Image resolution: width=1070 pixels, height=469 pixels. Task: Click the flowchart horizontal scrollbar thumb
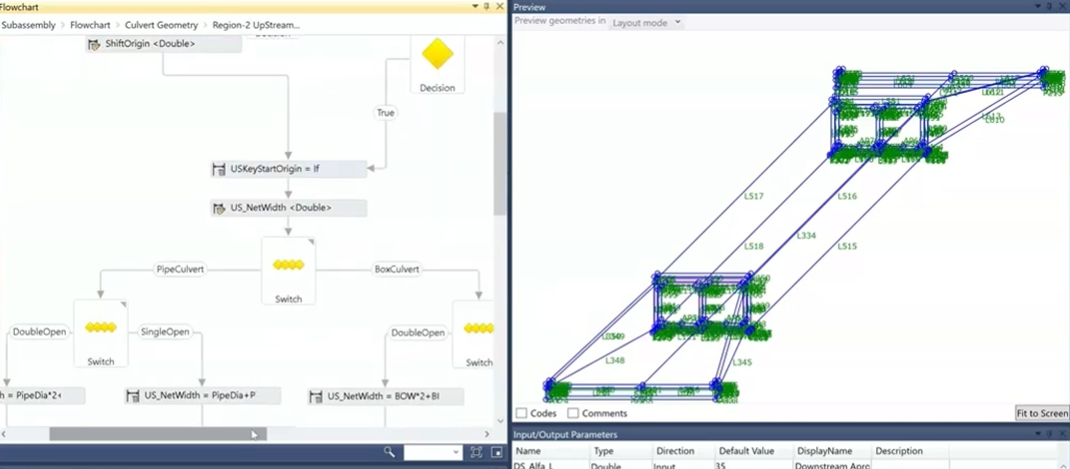[158, 434]
